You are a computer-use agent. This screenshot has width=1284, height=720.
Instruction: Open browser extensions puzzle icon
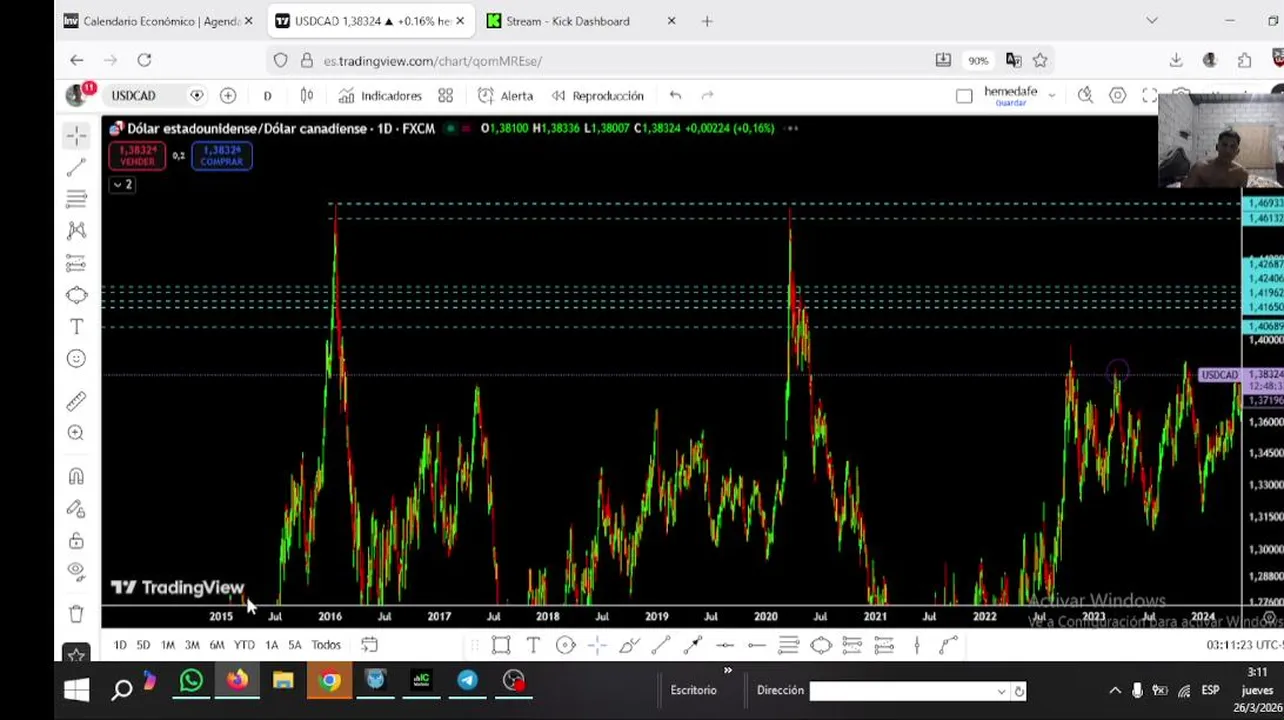pyautogui.click(x=1244, y=60)
